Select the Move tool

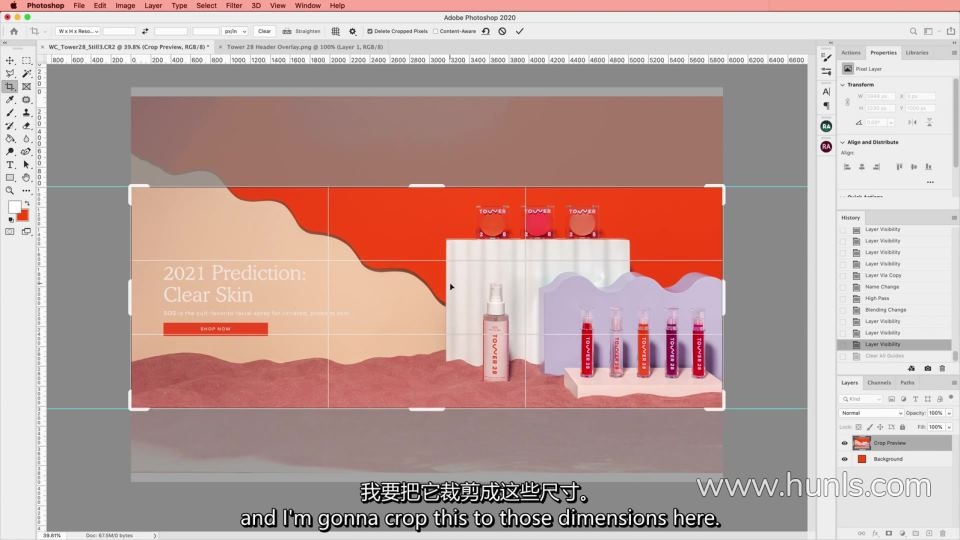tap(10, 61)
